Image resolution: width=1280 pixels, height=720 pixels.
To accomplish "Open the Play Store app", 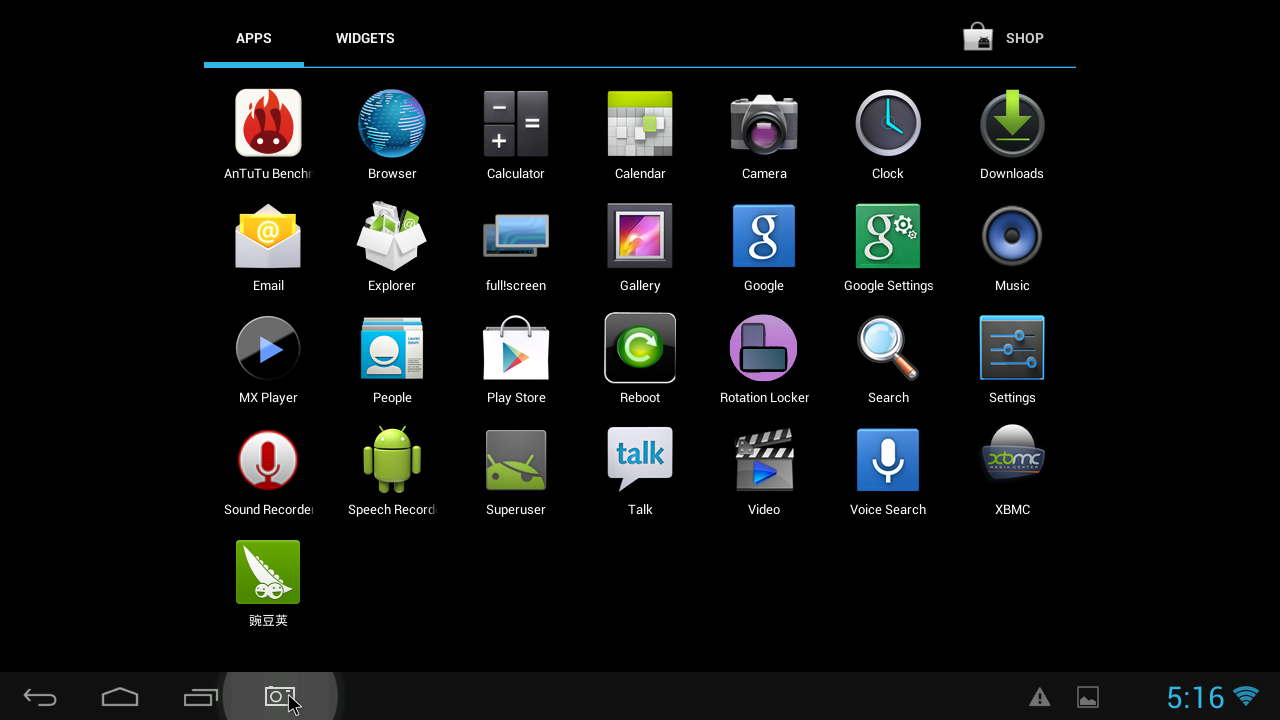I will click(516, 348).
